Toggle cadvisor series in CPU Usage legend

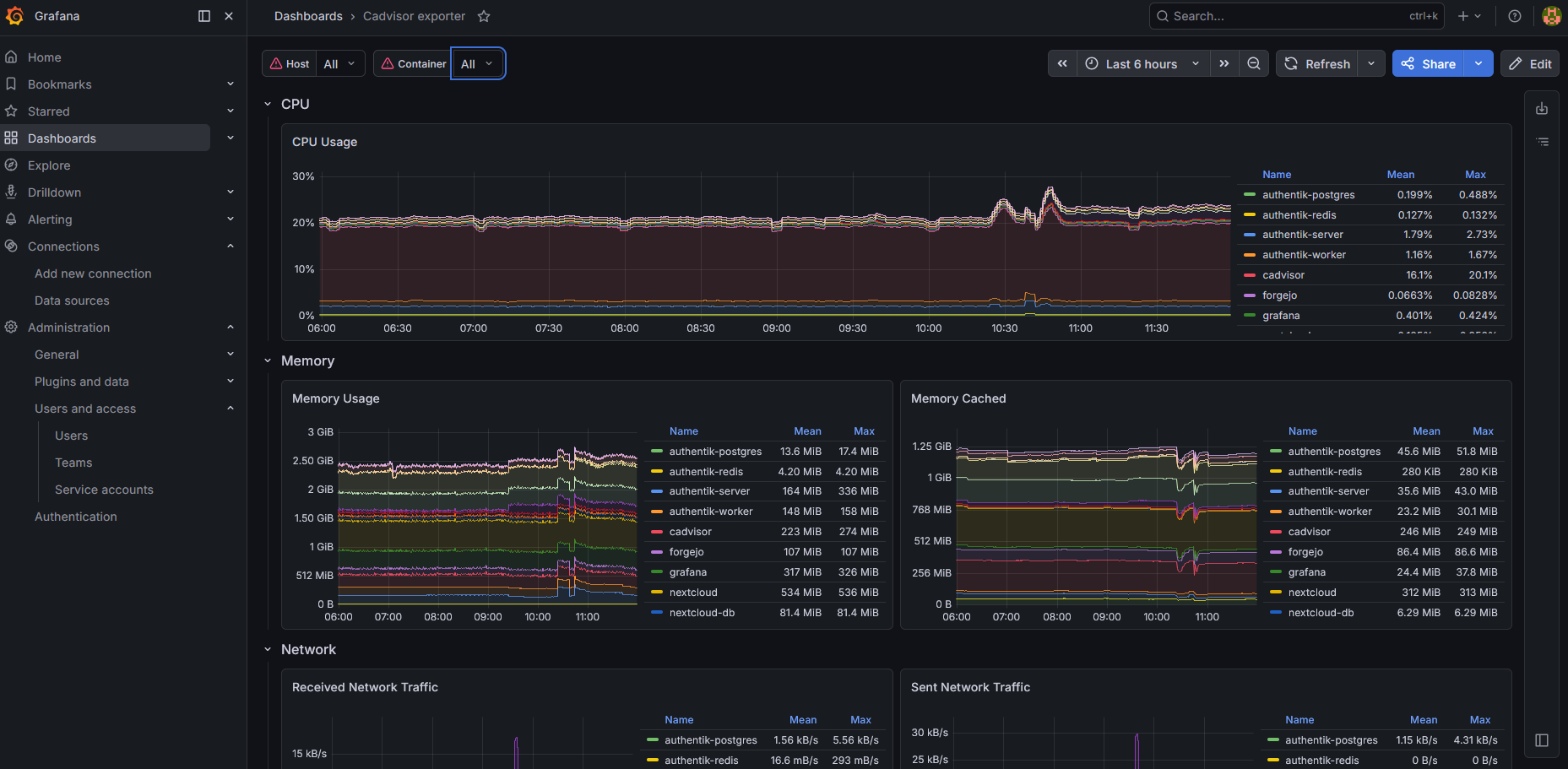click(x=1283, y=275)
